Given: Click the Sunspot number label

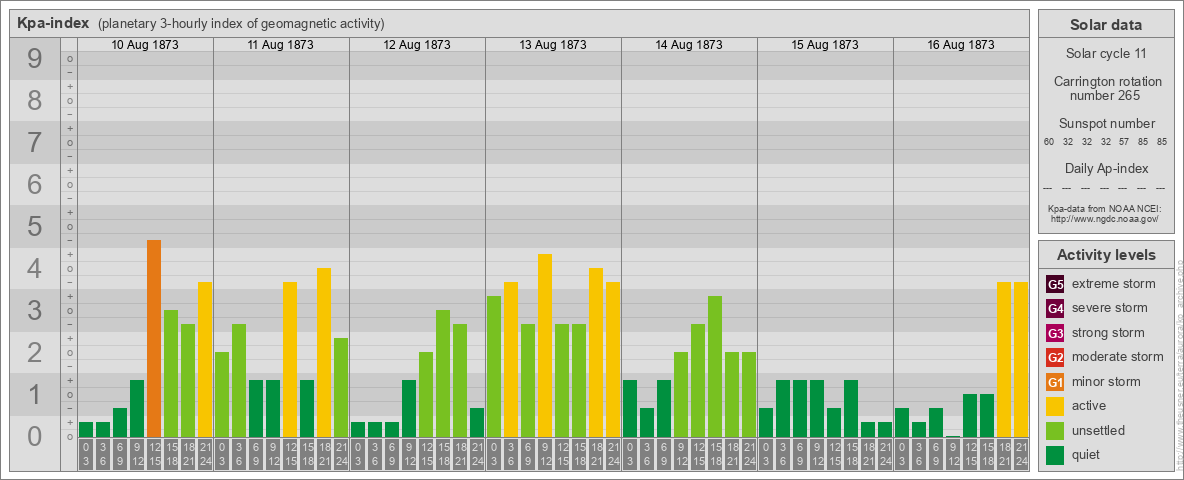Looking at the screenshot, I should [1106, 124].
